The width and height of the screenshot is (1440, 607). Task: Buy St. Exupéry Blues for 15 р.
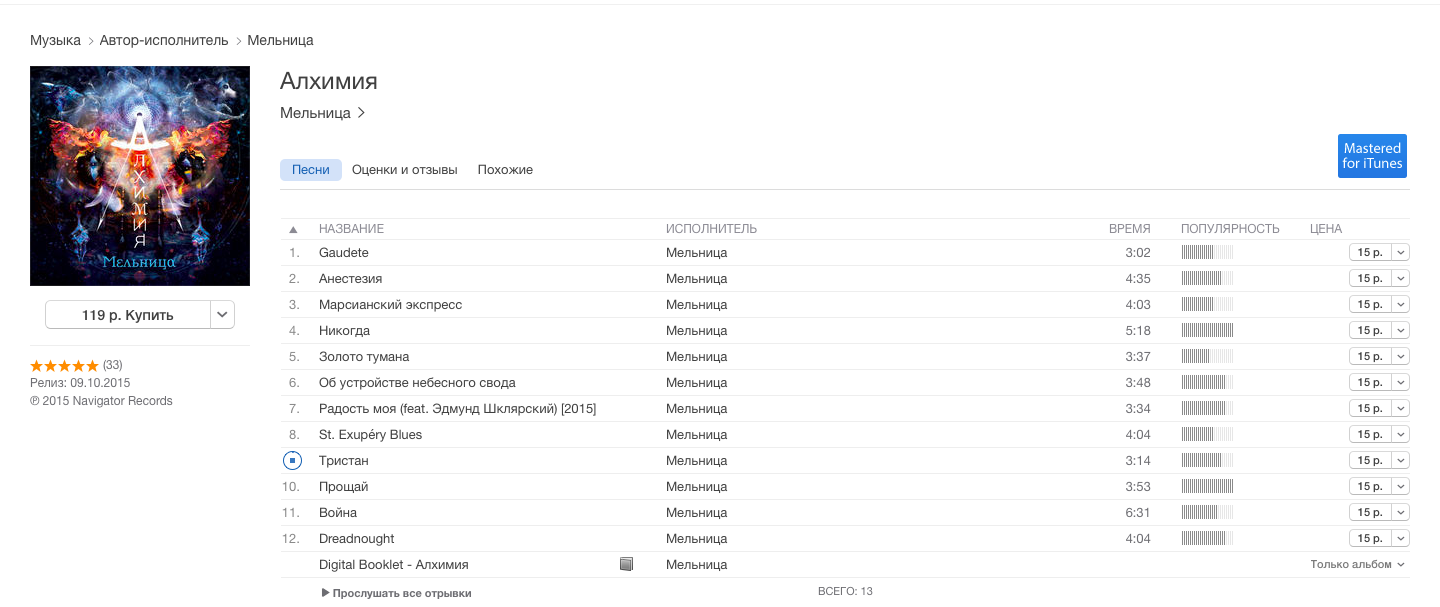point(1370,434)
